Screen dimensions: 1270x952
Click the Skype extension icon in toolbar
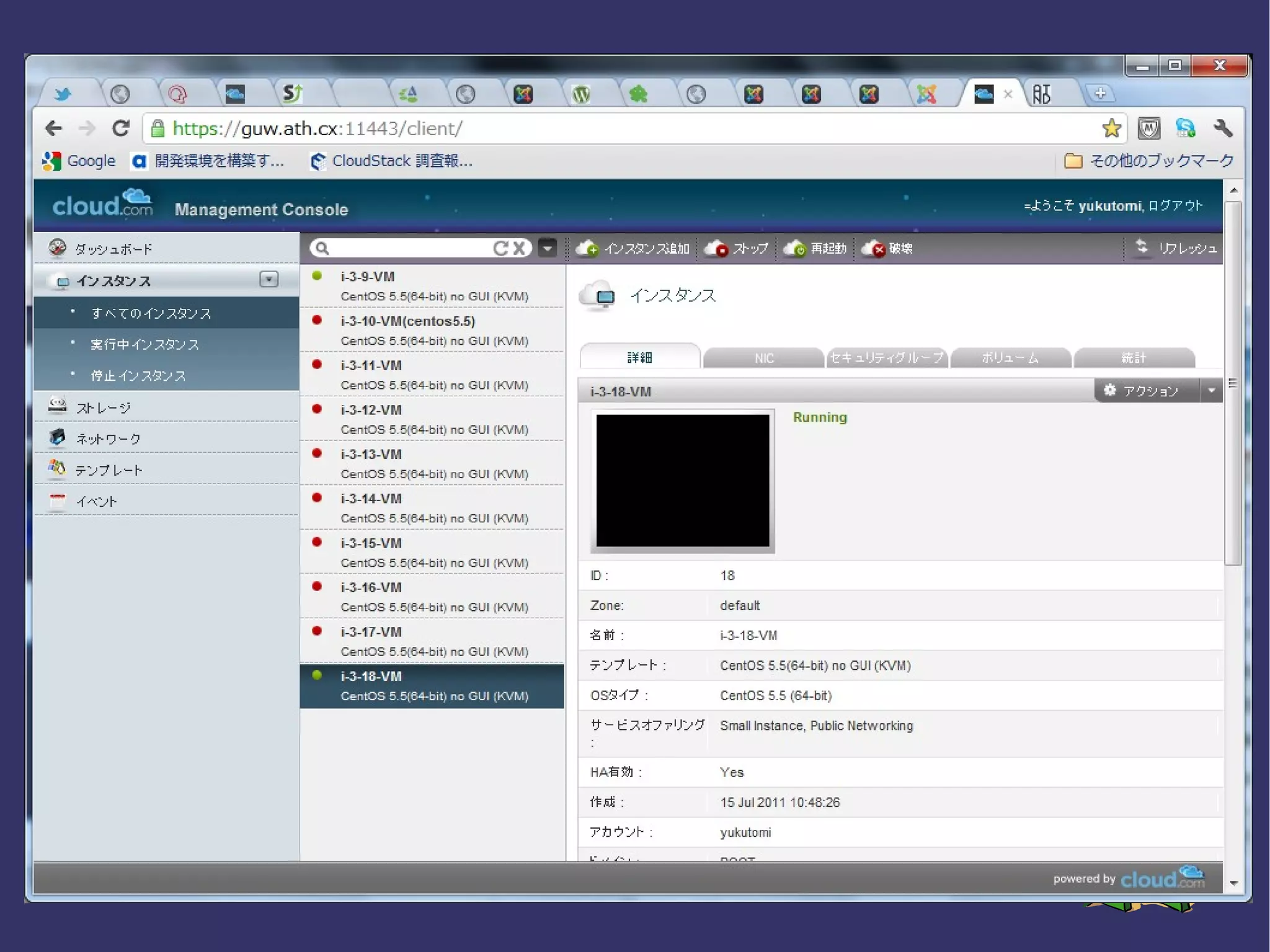(x=1186, y=128)
